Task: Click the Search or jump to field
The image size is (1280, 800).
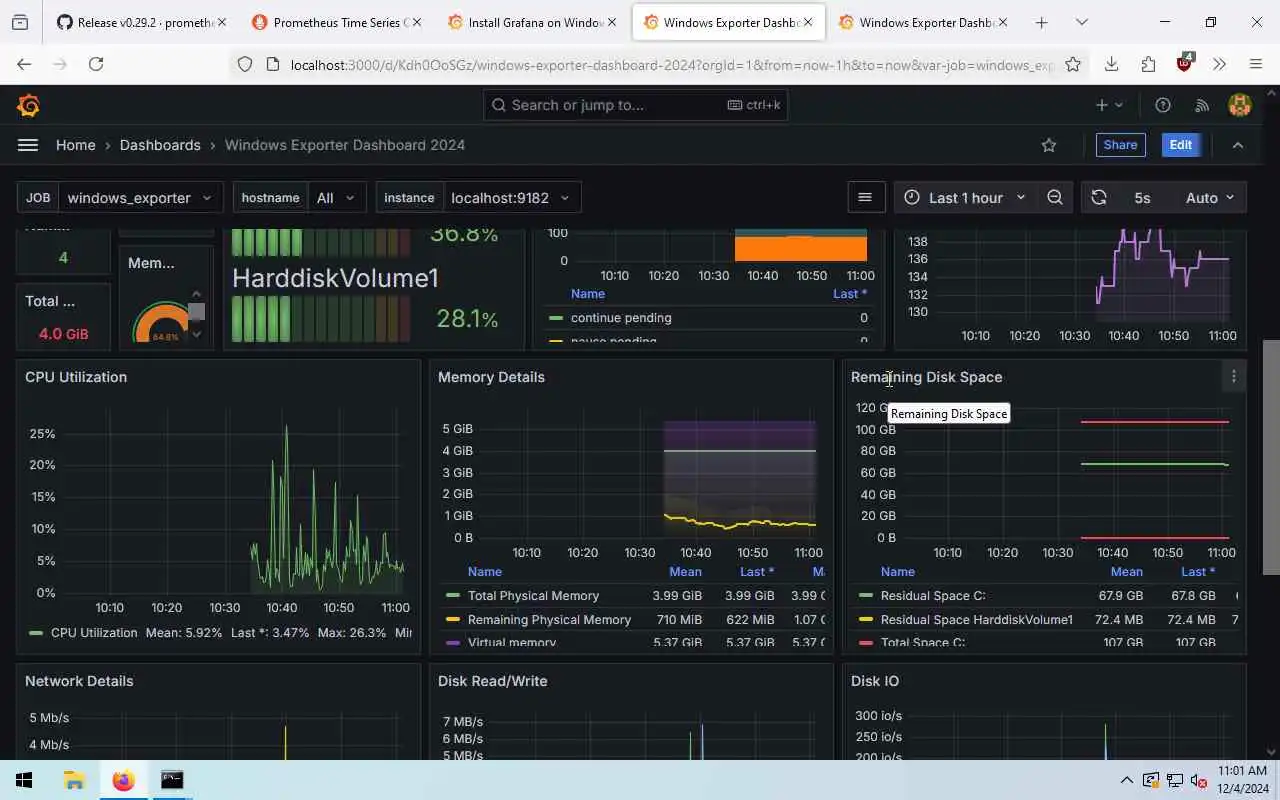Action: coord(636,105)
